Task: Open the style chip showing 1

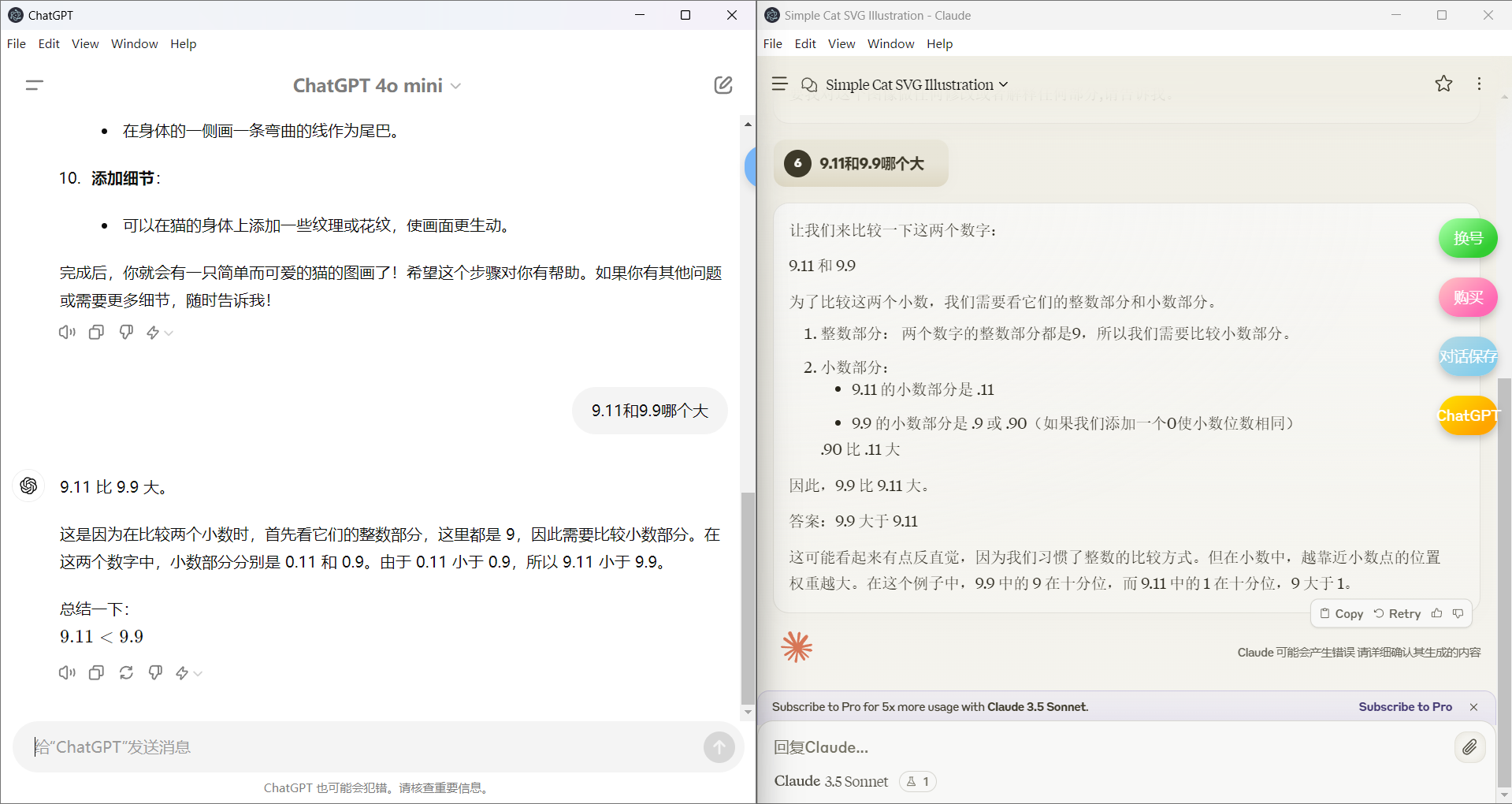Action: point(918,781)
